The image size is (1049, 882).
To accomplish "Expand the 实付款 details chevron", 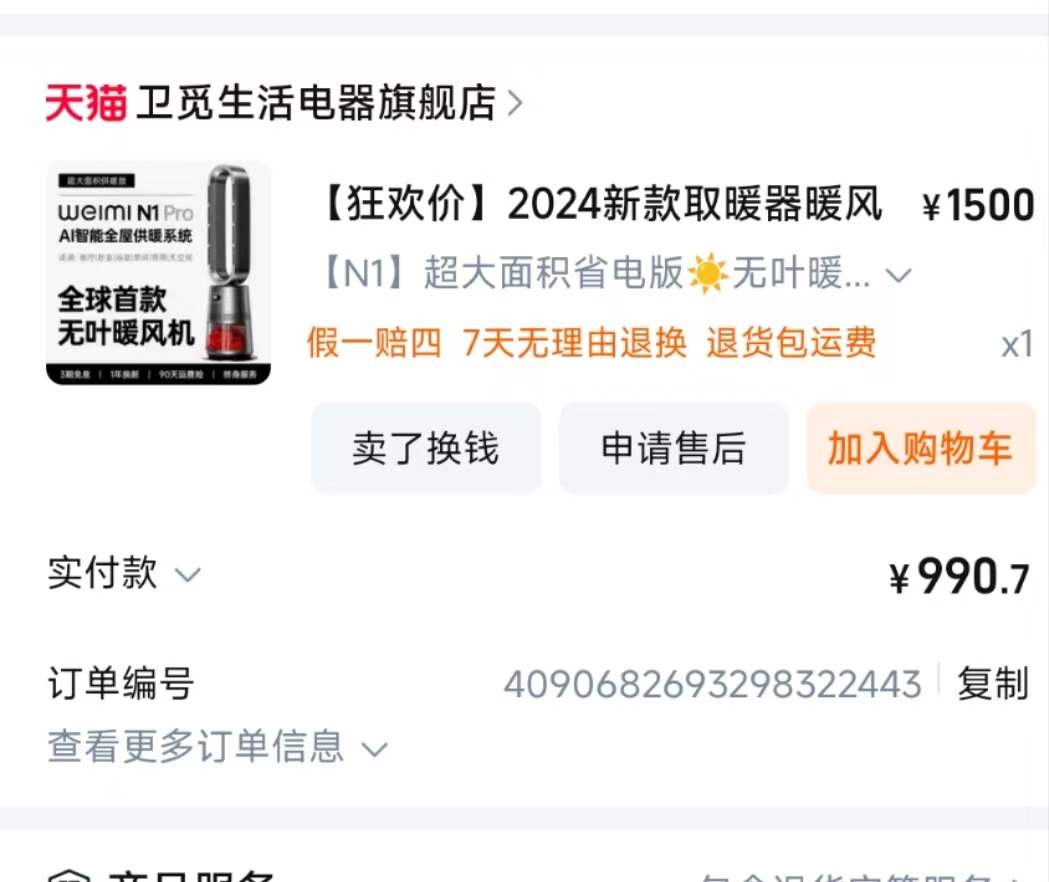I will (x=187, y=575).
